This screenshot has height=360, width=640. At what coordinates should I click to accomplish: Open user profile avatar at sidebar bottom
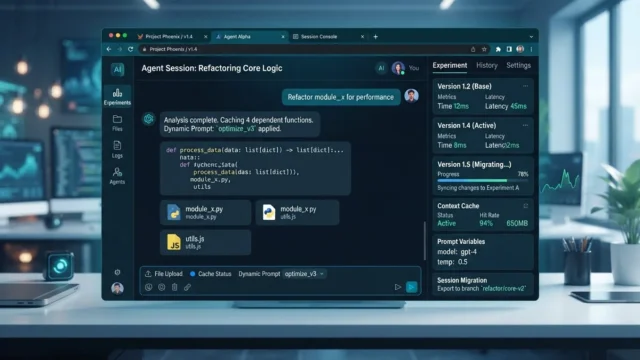(117, 288)
